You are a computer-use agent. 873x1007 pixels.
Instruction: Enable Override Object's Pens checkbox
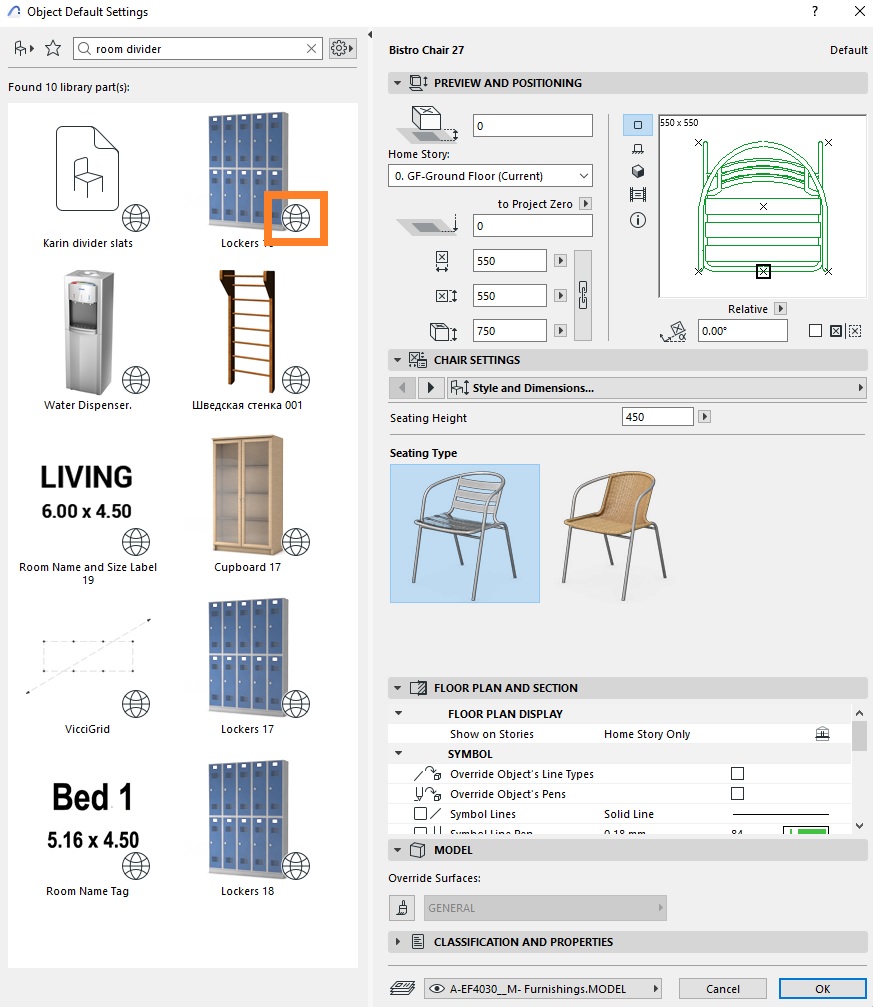coord(737,794)
